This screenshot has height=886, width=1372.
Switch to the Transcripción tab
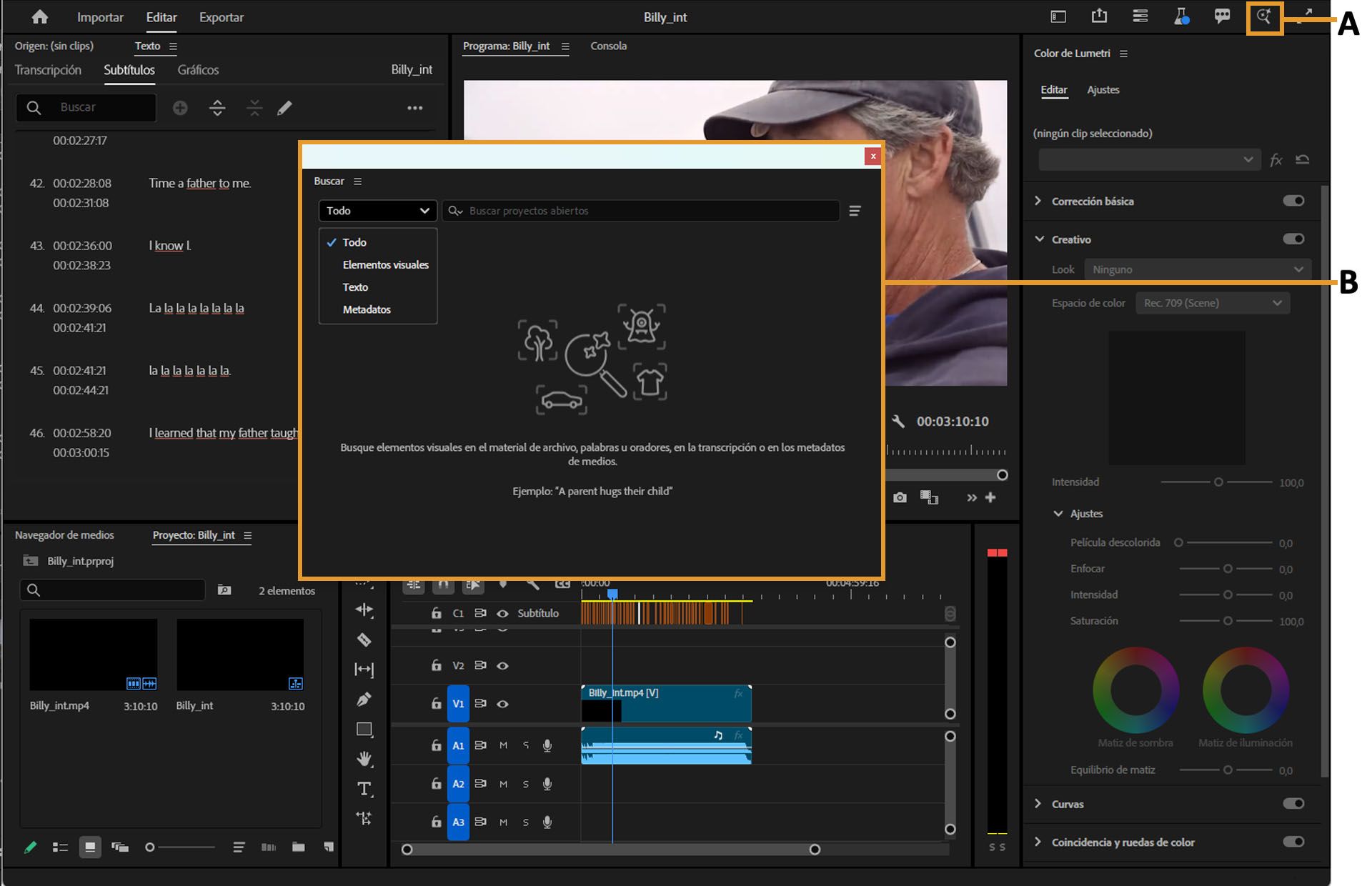coord(48,70)
